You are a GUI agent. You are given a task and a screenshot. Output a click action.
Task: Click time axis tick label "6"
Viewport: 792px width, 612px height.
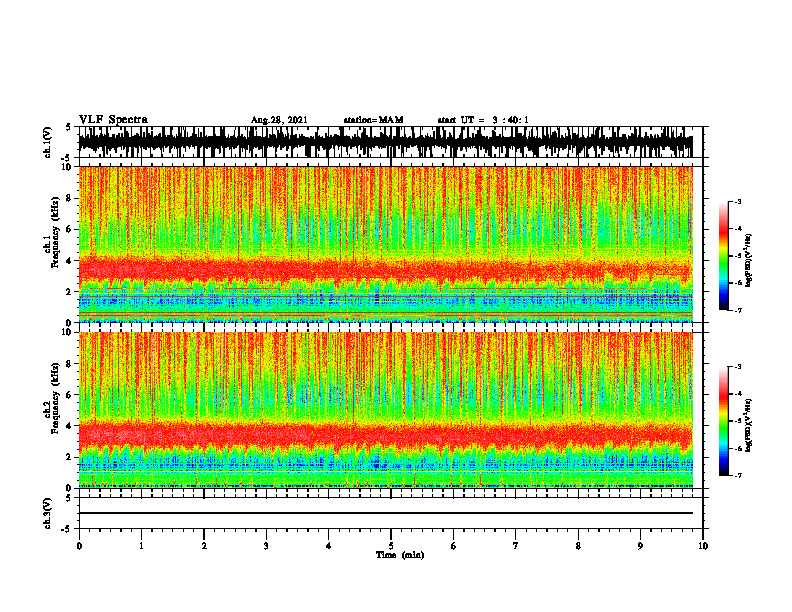click(x=454, y=546)
